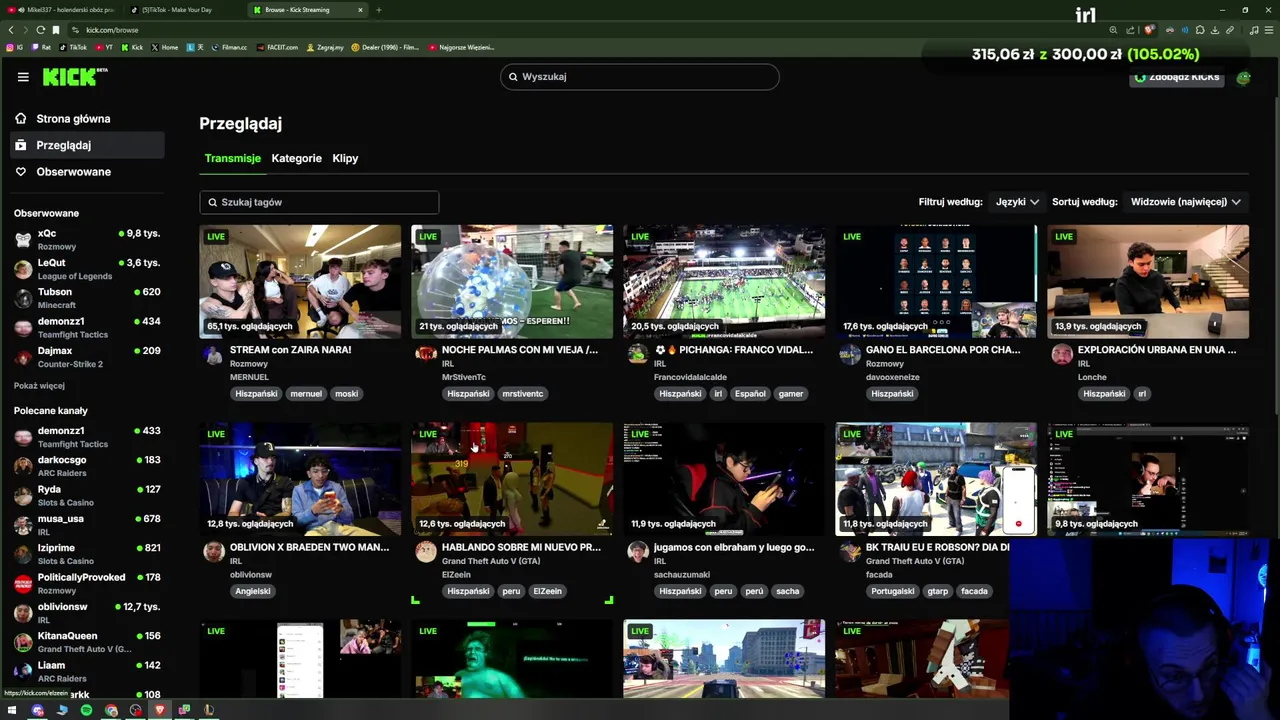The image size is (1280, 720).
Task: Open xQc channel in followed list
Action: tap(87, 239)
